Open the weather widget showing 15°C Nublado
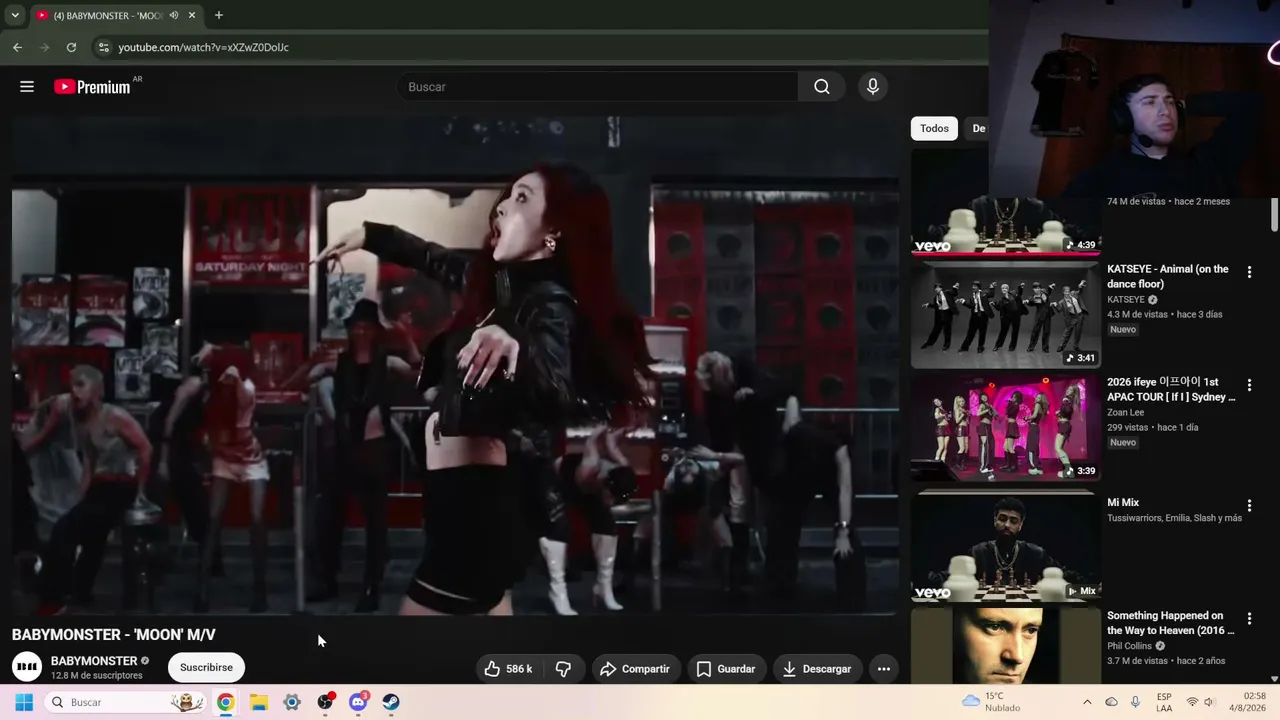This screenshot has width=1280, height=720. click(991, 702)
